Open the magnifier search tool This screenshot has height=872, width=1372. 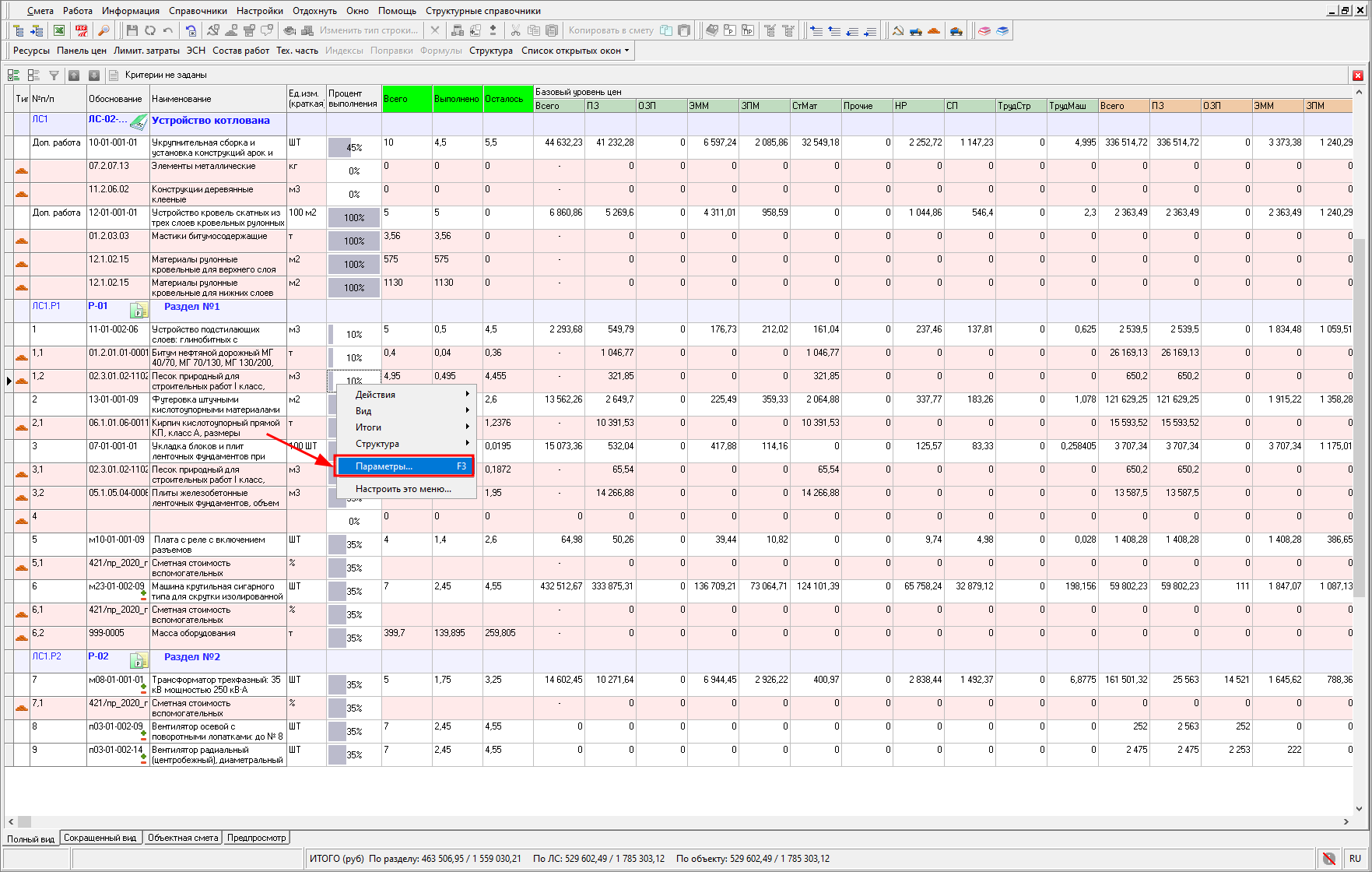[103, 30]
